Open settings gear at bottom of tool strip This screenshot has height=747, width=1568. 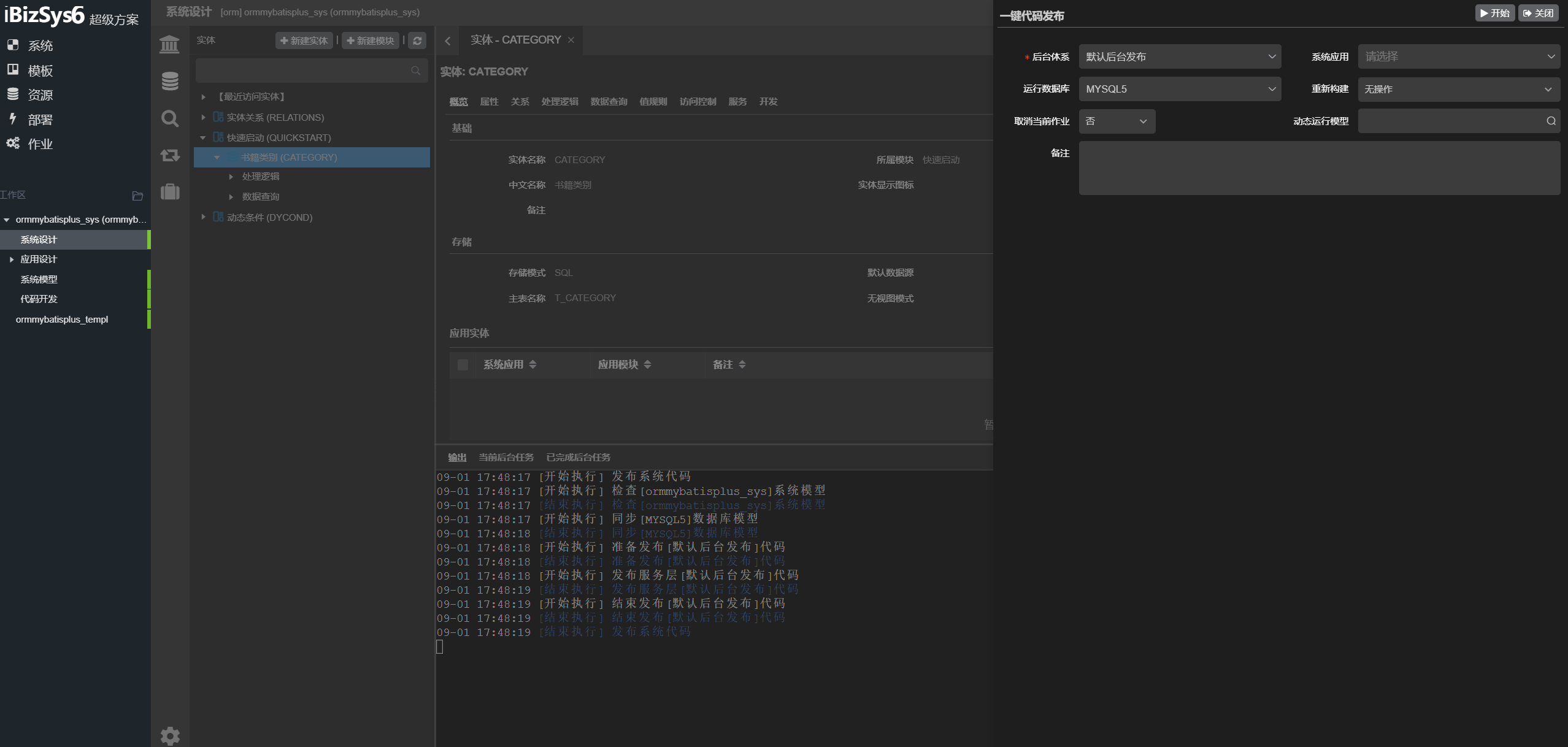point(170,735)
